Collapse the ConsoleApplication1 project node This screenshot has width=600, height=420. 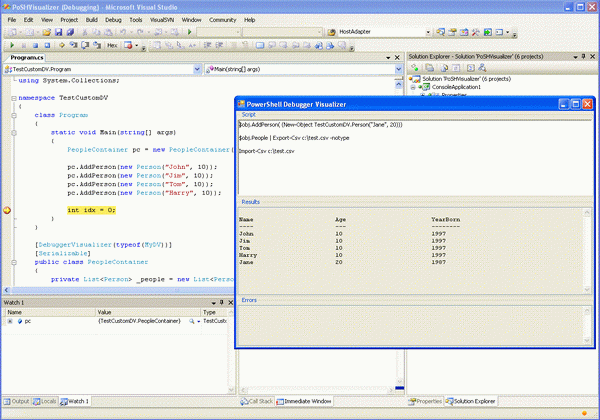pos(413,87)
